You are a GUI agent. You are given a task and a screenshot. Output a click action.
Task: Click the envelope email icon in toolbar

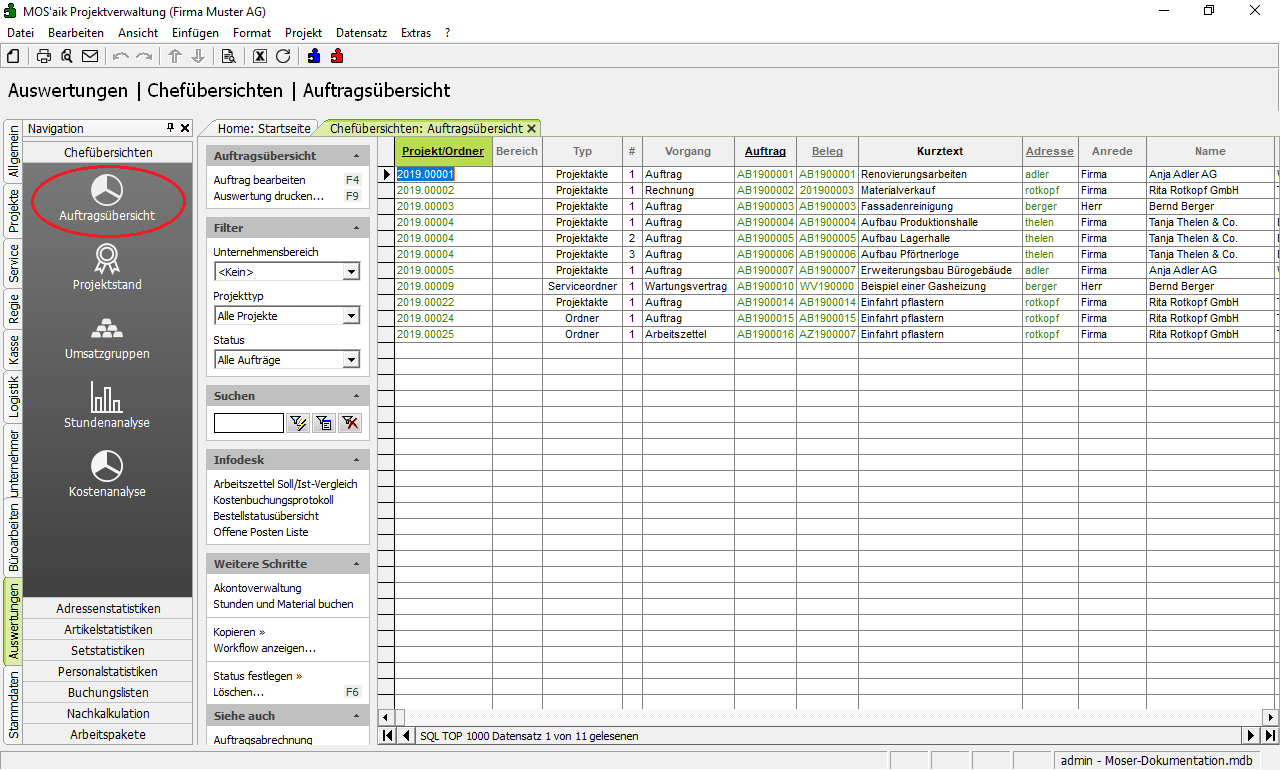pyautogui.click(x=90, y=56)
